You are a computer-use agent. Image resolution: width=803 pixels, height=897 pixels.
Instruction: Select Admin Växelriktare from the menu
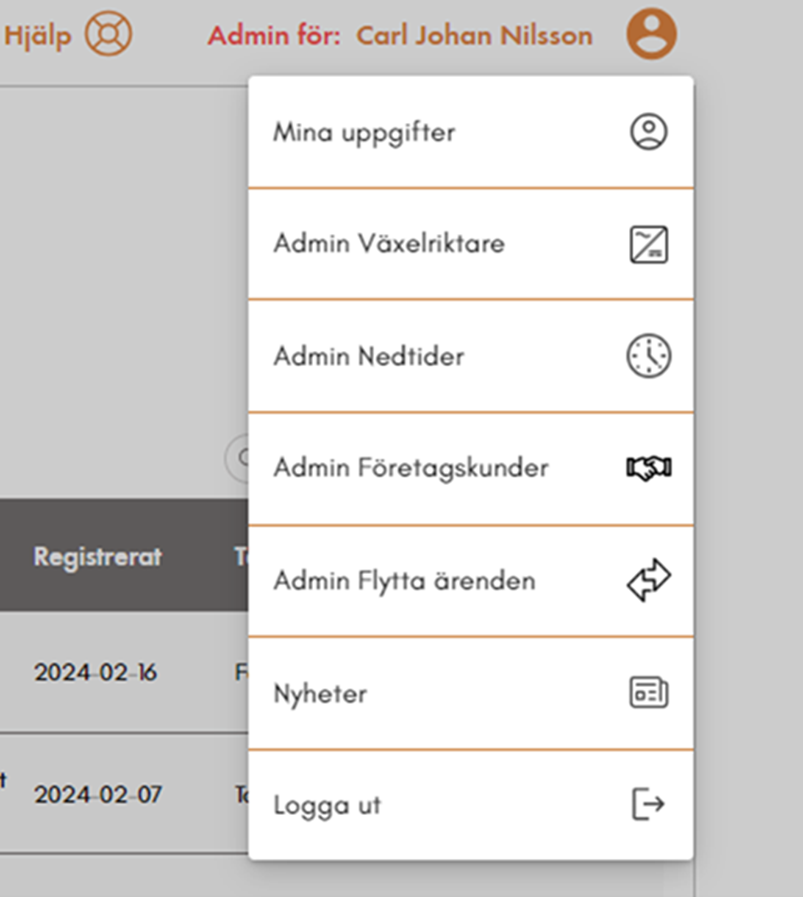tap(389, 244)
